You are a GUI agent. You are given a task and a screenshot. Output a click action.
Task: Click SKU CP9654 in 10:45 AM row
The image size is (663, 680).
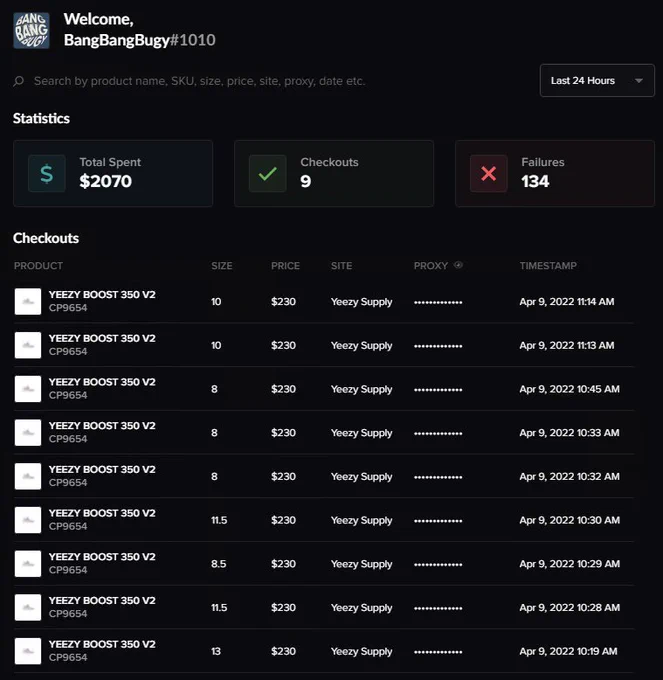[68, 396]
